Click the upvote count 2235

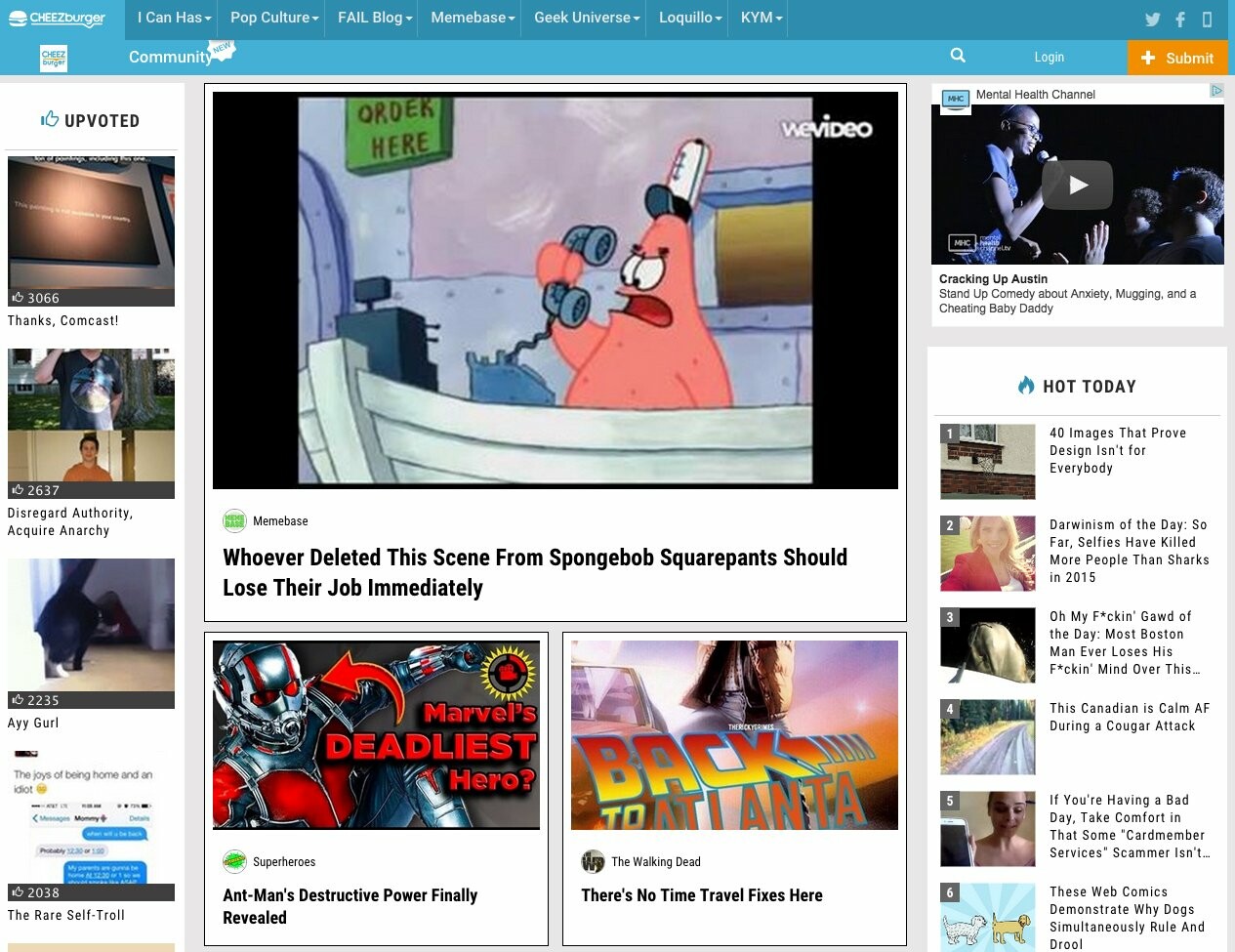pos(35,700)
